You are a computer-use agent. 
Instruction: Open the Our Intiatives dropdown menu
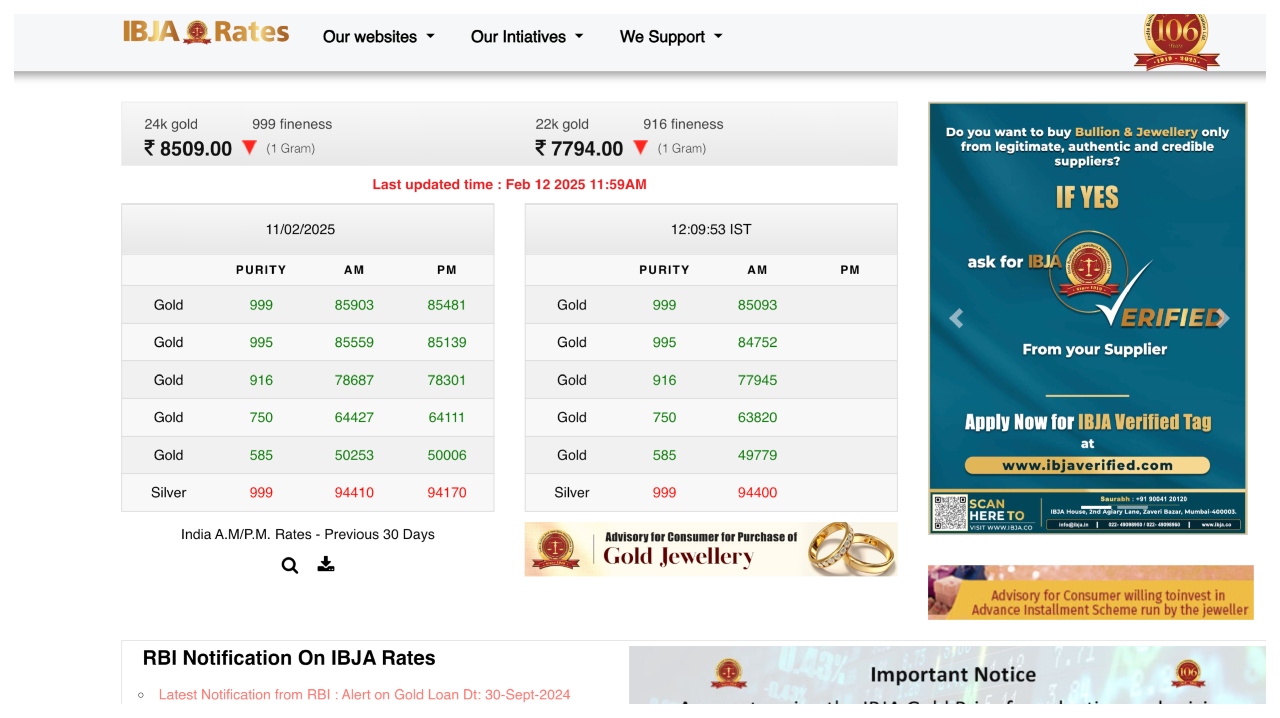pos(526,37)
